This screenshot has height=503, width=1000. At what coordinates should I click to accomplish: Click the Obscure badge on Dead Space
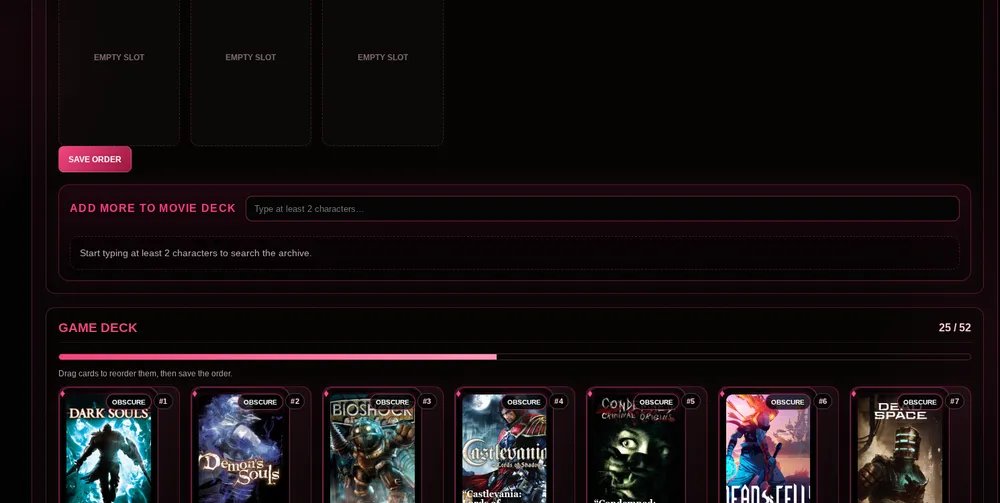[x=920, y=402]
